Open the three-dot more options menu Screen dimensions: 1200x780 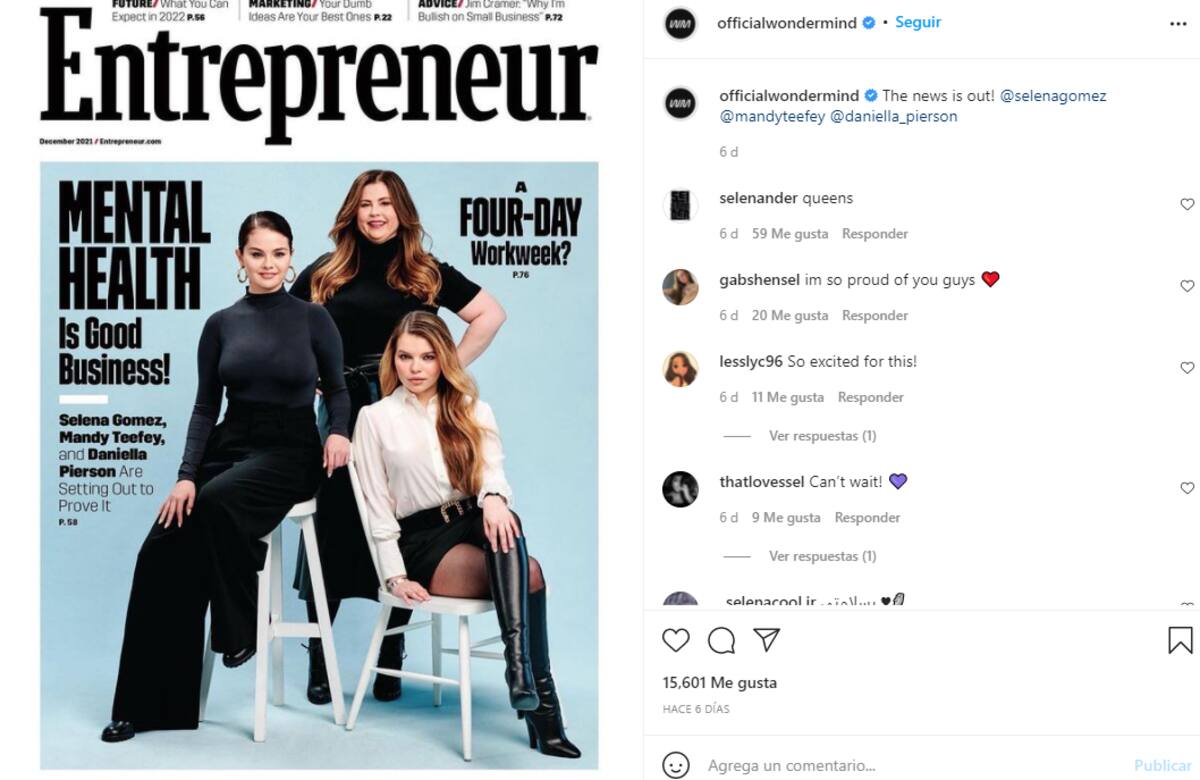pyautogui.click(x=1178, y=23)
